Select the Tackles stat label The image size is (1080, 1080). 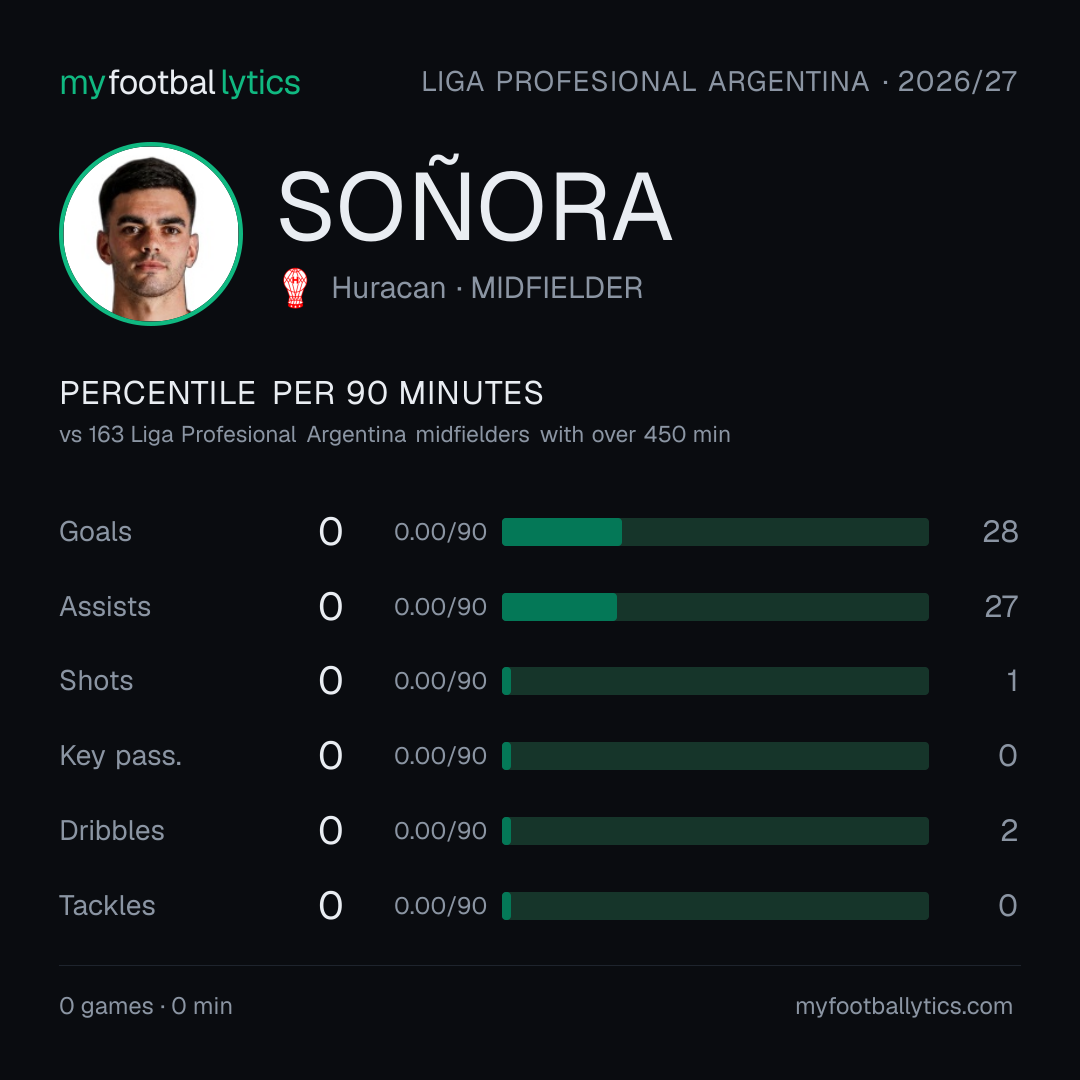click(107, 906)
